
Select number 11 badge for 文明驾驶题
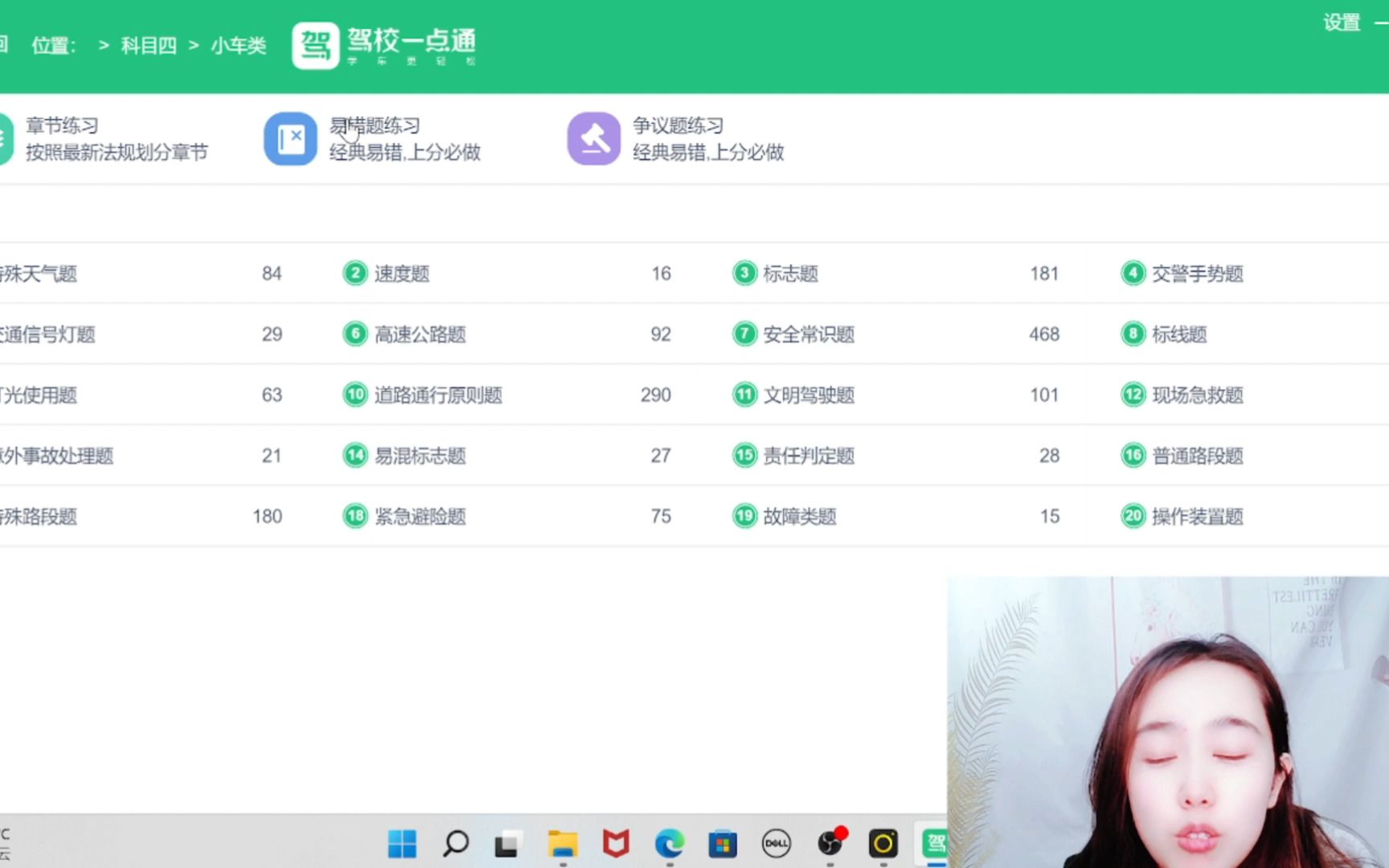coord(744,395)
